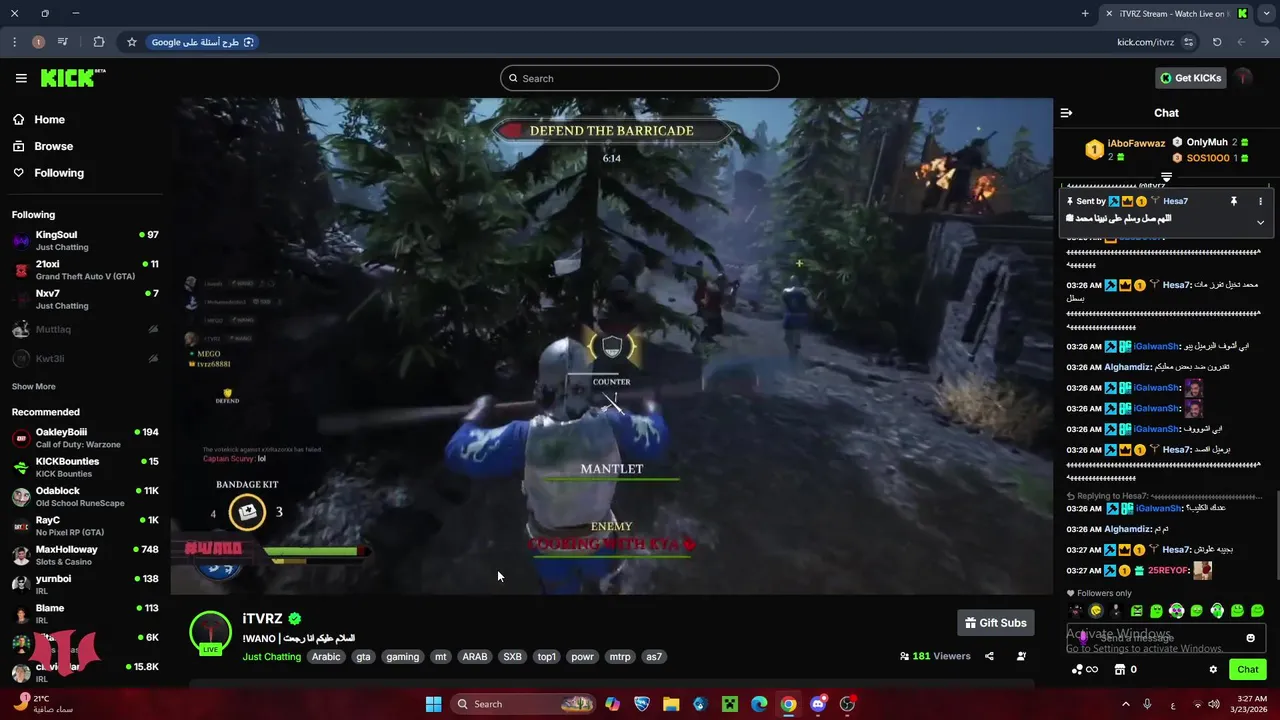This screenshot has height=720, width=1280.
Task: Open new tab with plus icon
Action: (x=1085, y=13)
